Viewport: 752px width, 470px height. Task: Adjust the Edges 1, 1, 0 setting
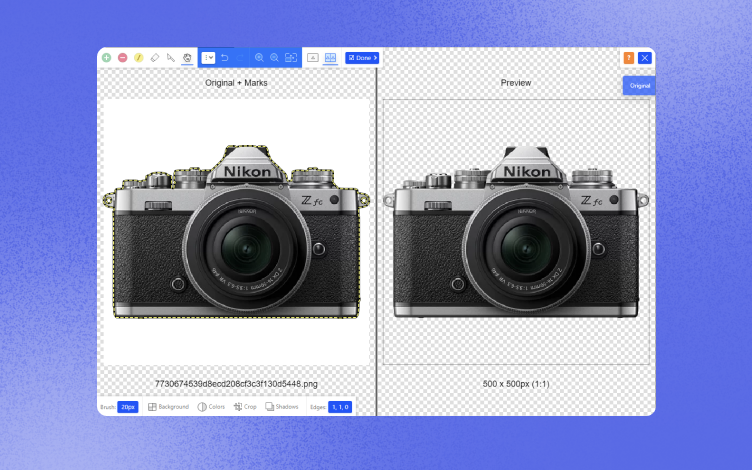tap(340, 407)
